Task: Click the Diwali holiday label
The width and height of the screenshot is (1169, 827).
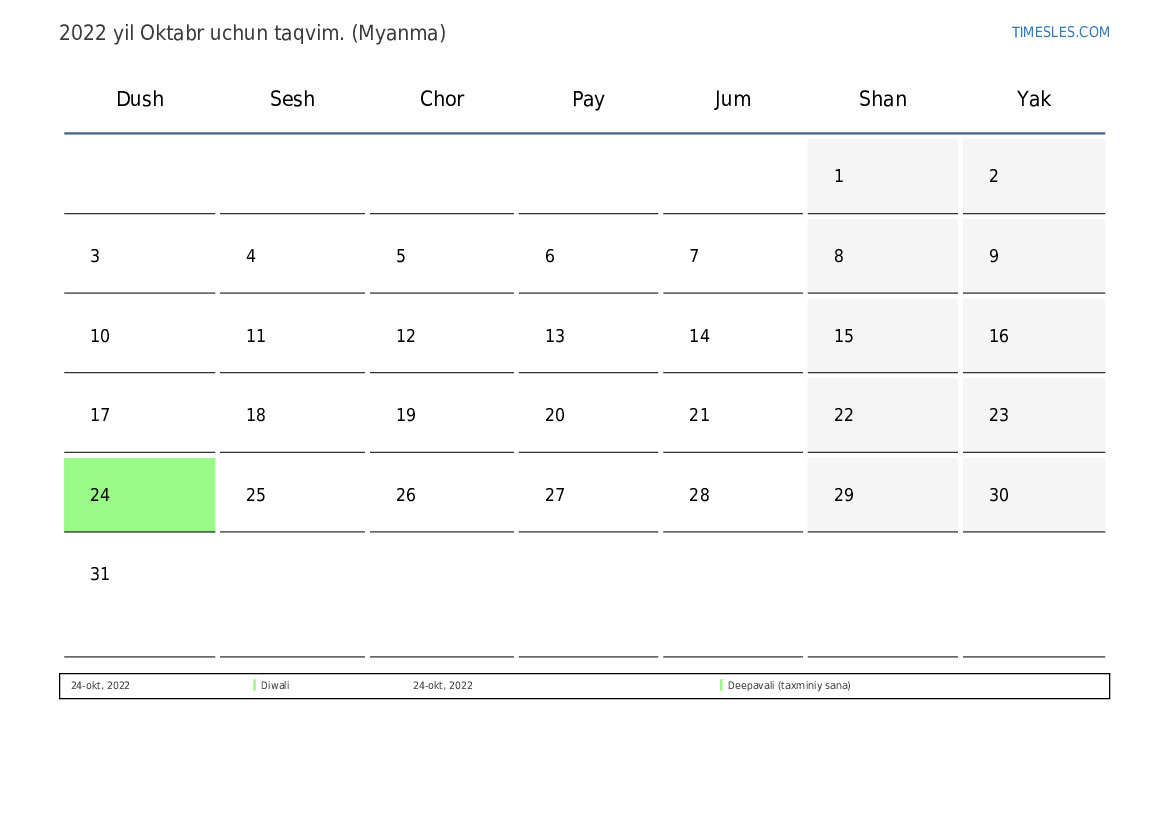Action: (x=275, y=686)
